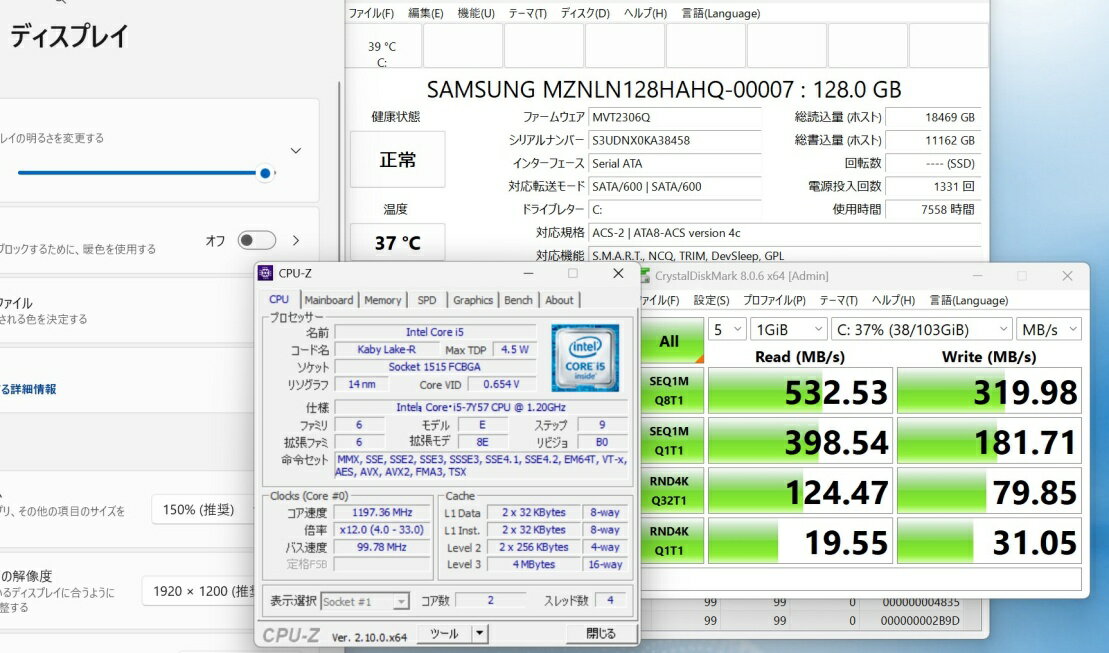Click the 37 °C temperature box
Image resolution: width=1109 pixels, height=653 pixels.
pos(398,243)
